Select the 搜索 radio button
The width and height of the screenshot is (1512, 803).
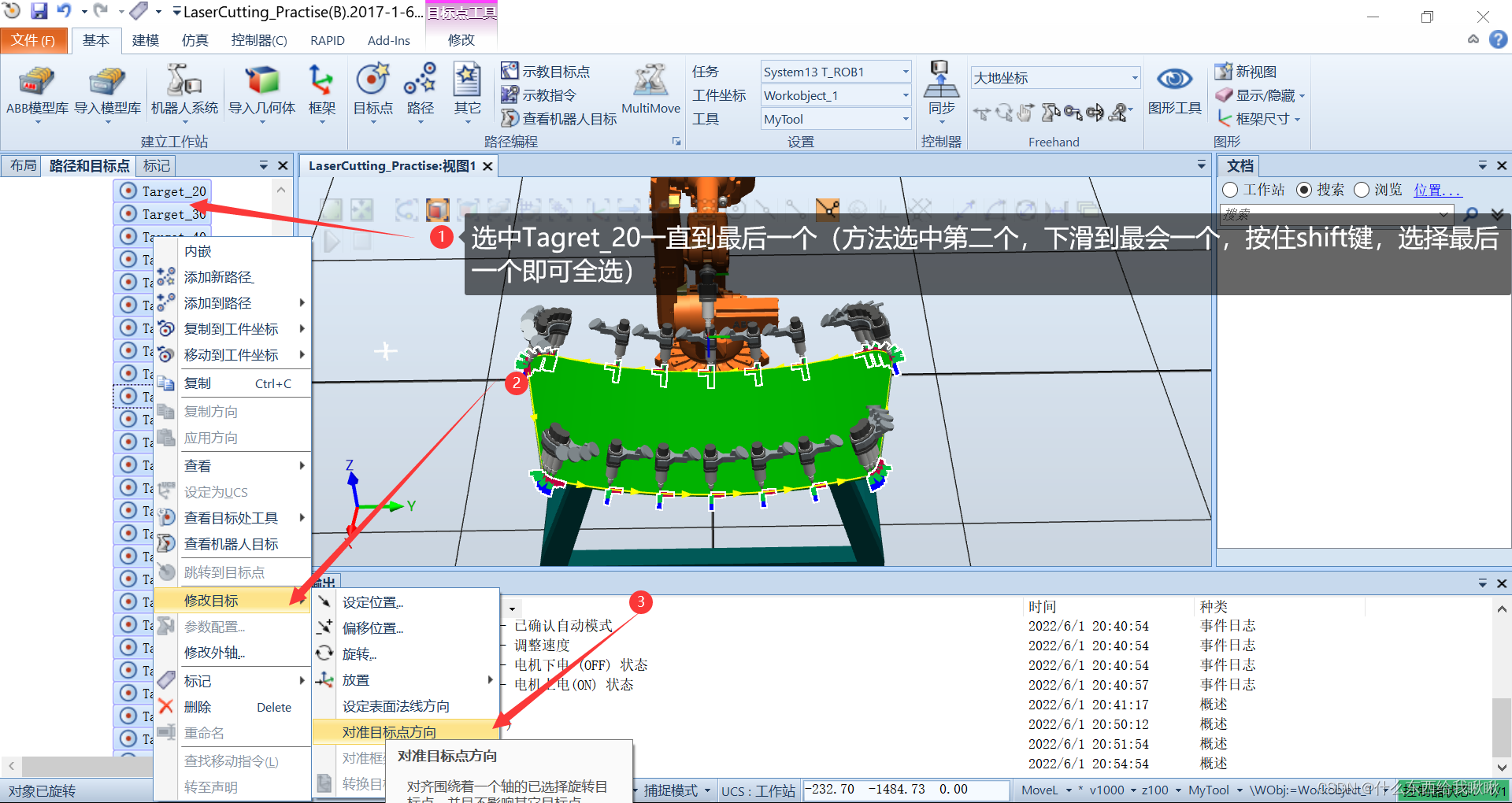click(x=1304, y=190)
